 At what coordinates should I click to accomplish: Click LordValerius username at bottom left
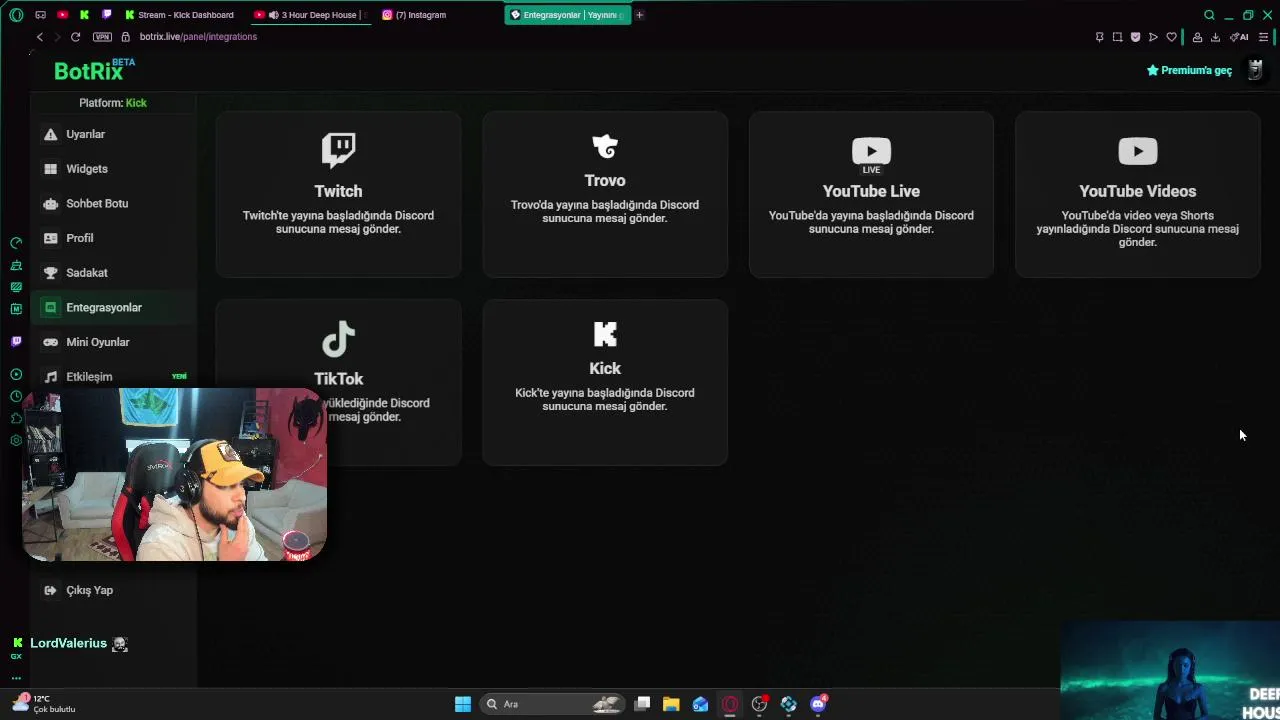[x=68, y=643]
